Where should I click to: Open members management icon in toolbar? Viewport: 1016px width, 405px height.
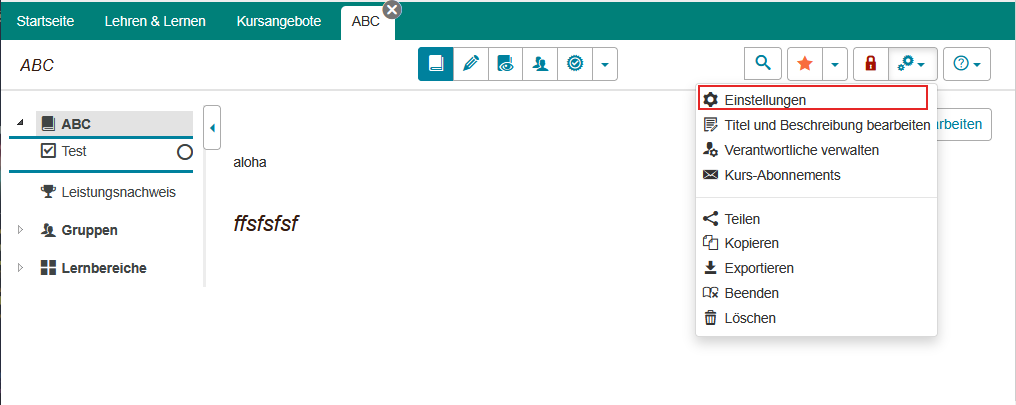click(540, 64)
